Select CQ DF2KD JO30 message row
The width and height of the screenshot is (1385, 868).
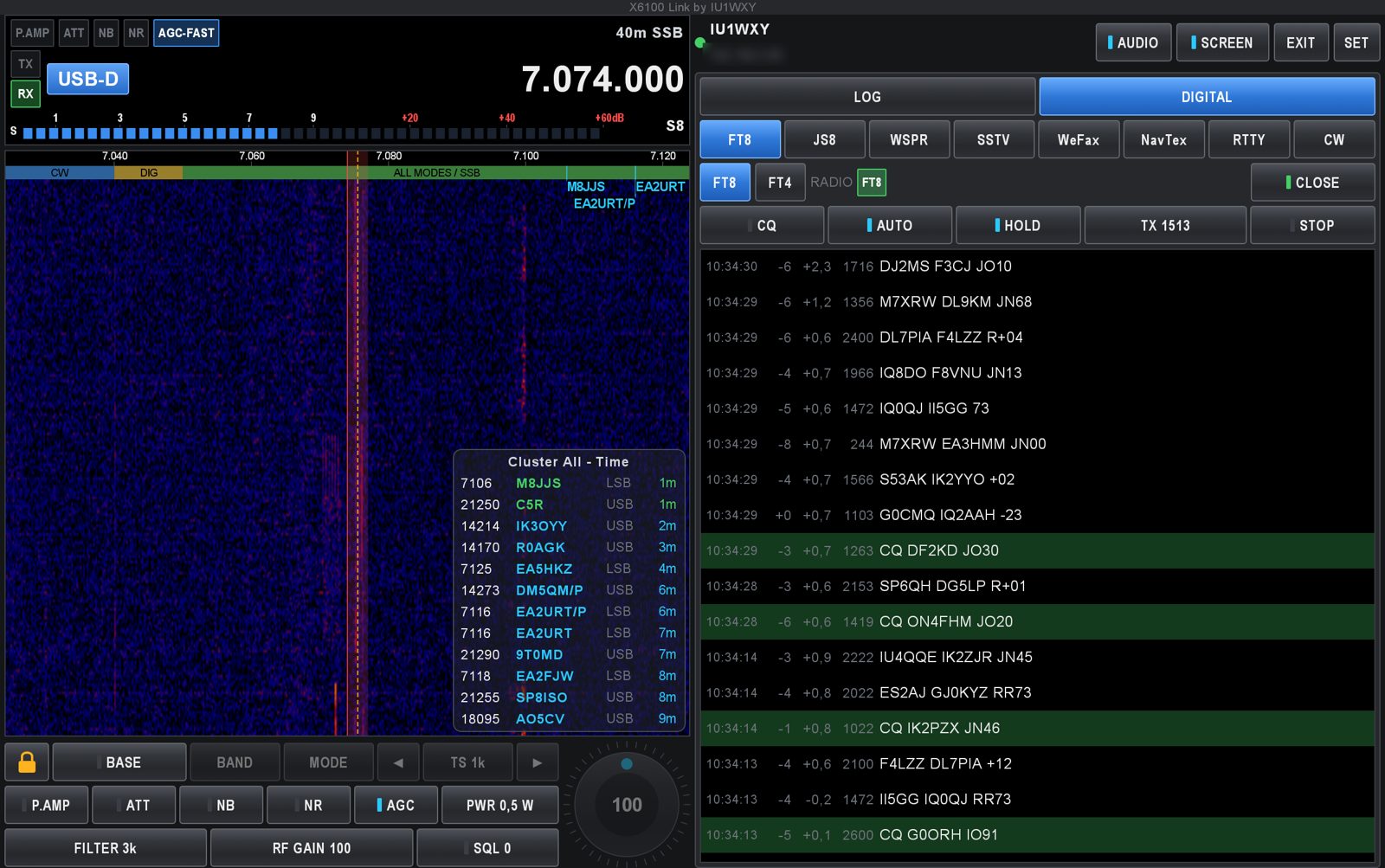click(1037, 550)
